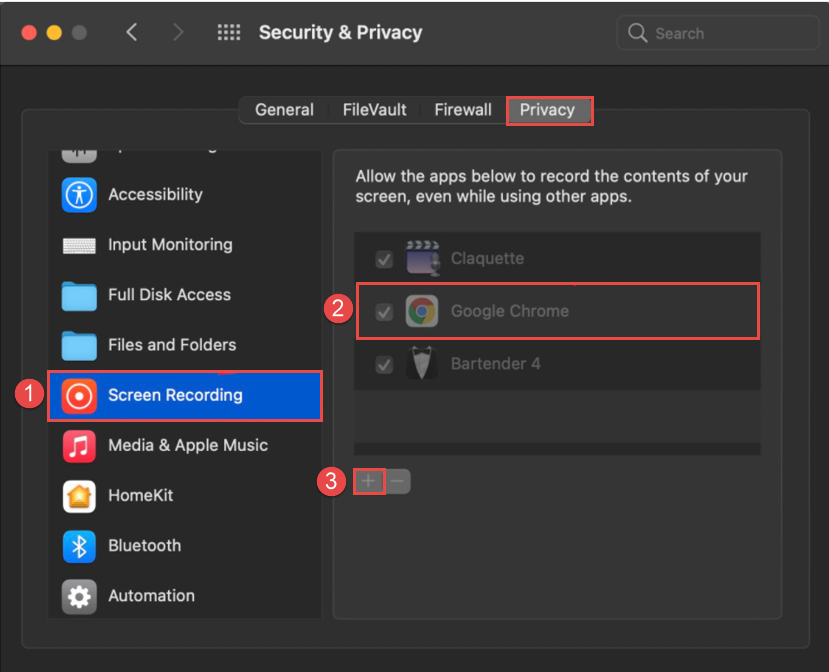Click the Google Chrome app name
829x672 pixels.
pos(510,311)
